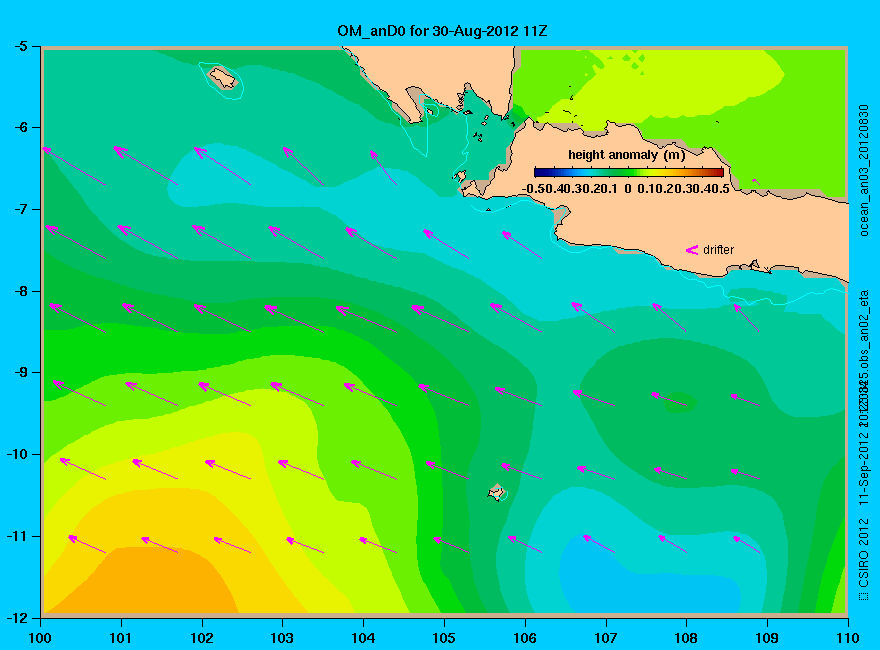Click the x-axis tick label "106"
880x650 pixels.
[x=525, y=638]
